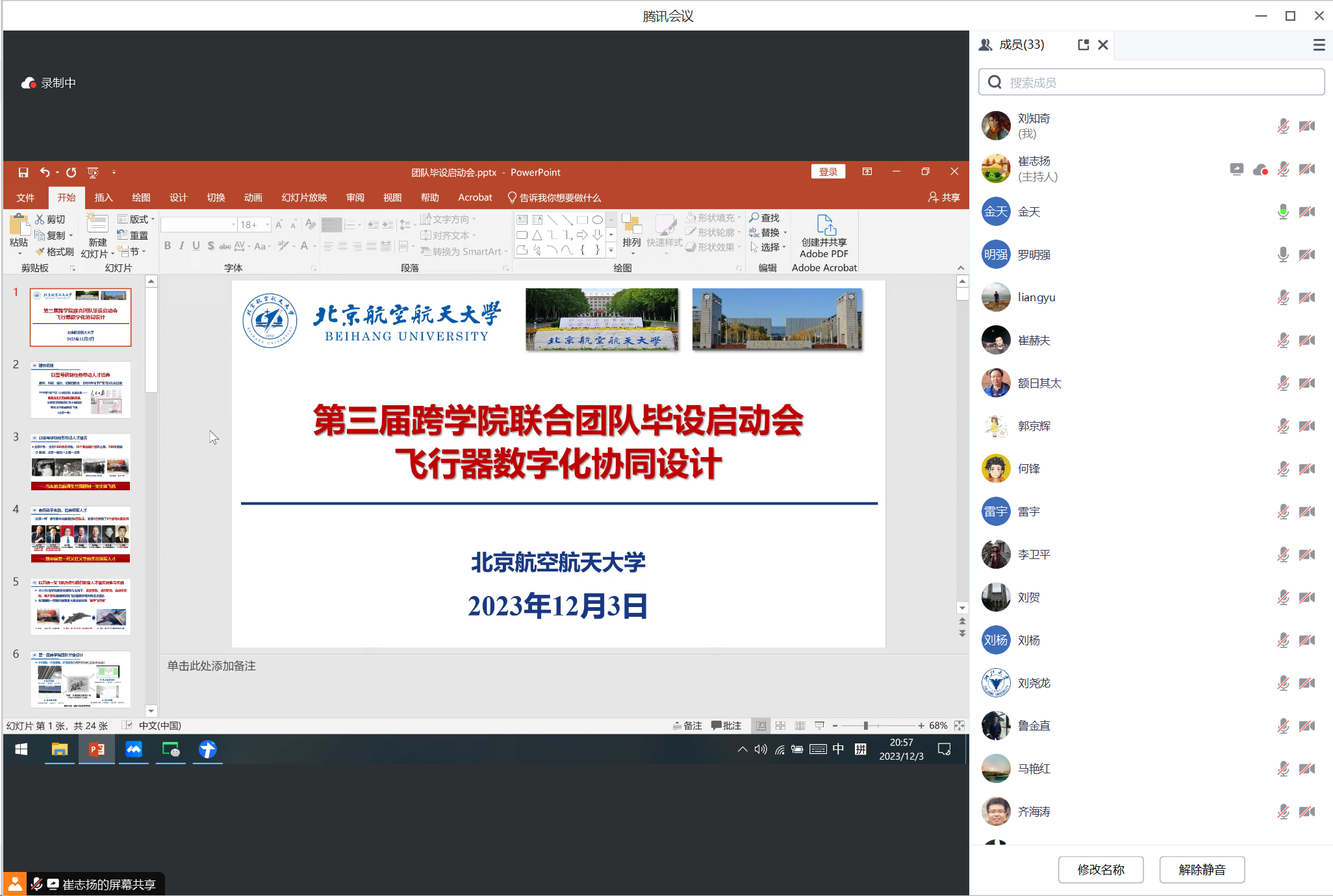Screen dimensions: 1333x896
Task: Toggle 刘知奇's microphone mute
Action: tap(1283, 125)
